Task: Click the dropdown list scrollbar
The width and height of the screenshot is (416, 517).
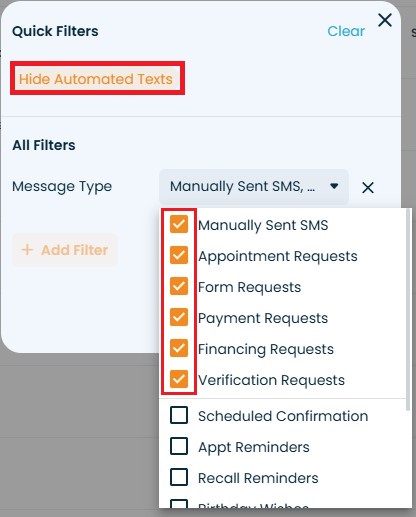Action: coord(408,310)
